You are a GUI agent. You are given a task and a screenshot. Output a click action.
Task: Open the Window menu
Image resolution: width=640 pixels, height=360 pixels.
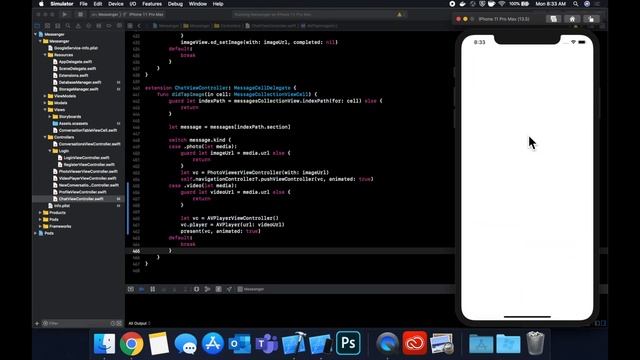point(198,4)
